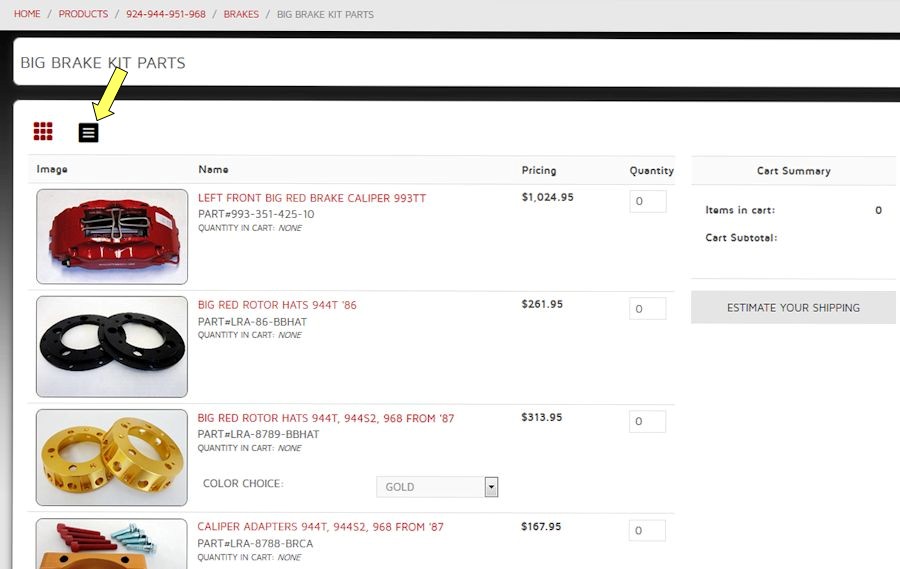
Task: Click Estimate Your Shipping button
Action: (x=793, y=308)
